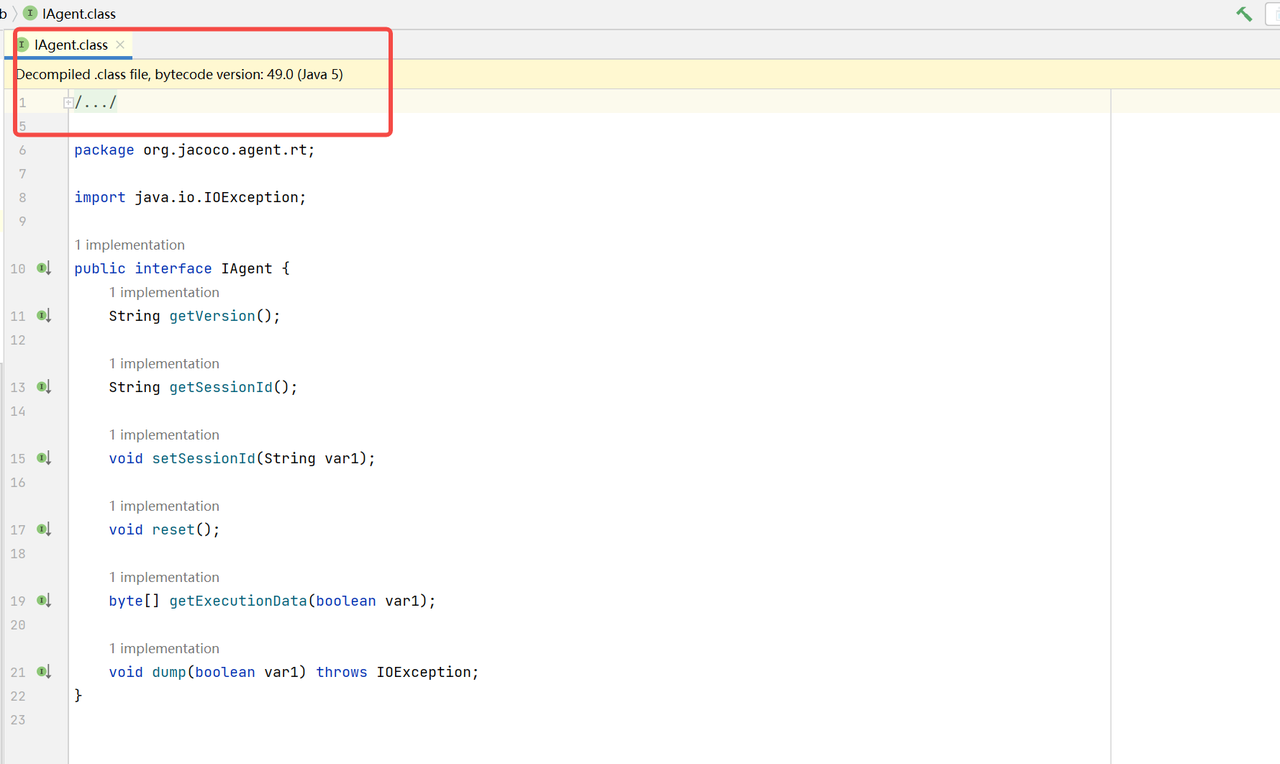This screenshot has width=1280, height=764.
Task: Click line number 22 in the gutter
Action: pyautogui.click(x=18, y=696)
